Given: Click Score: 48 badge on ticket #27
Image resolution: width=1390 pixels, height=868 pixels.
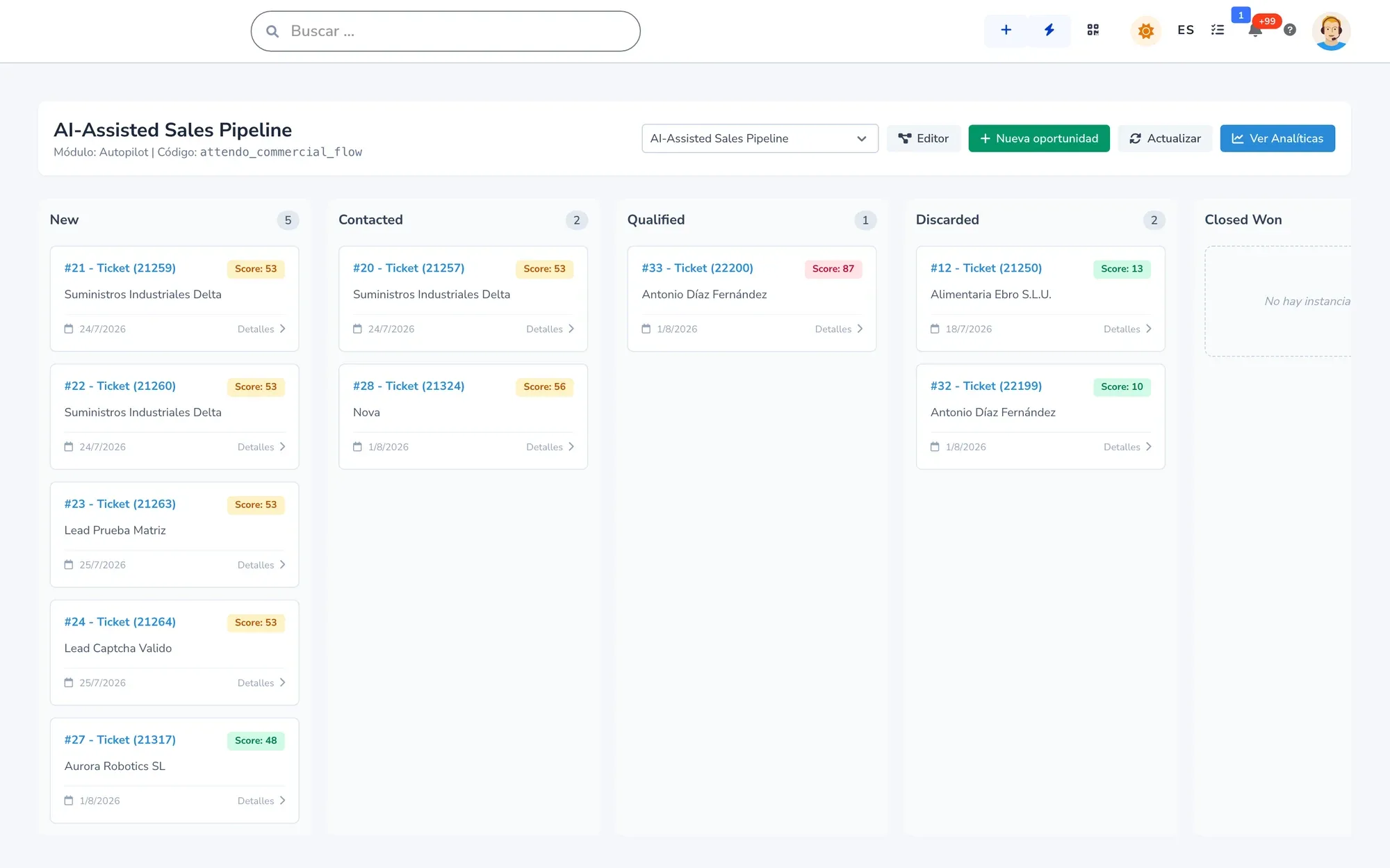Looking at the screenshot, I should click(256, 741).
